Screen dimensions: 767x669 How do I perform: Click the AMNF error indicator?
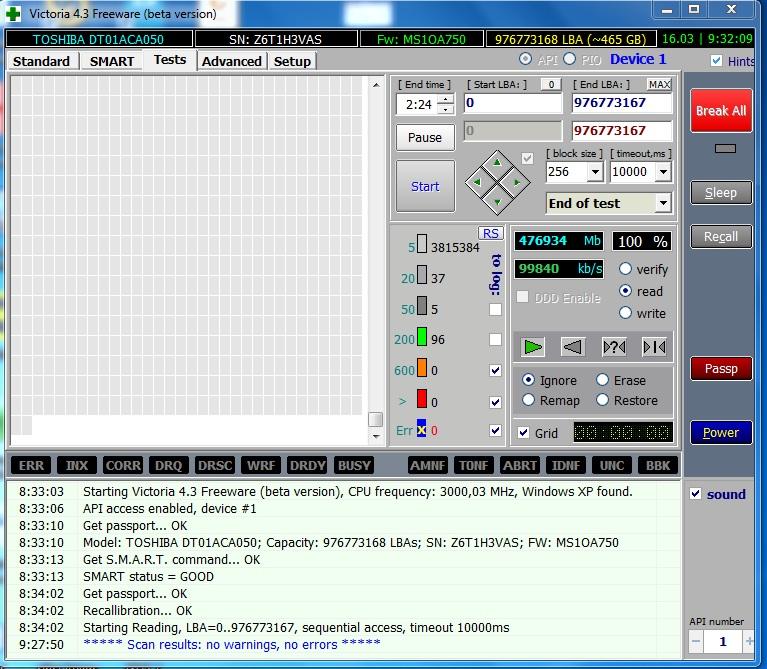click(x=428, y=465)
